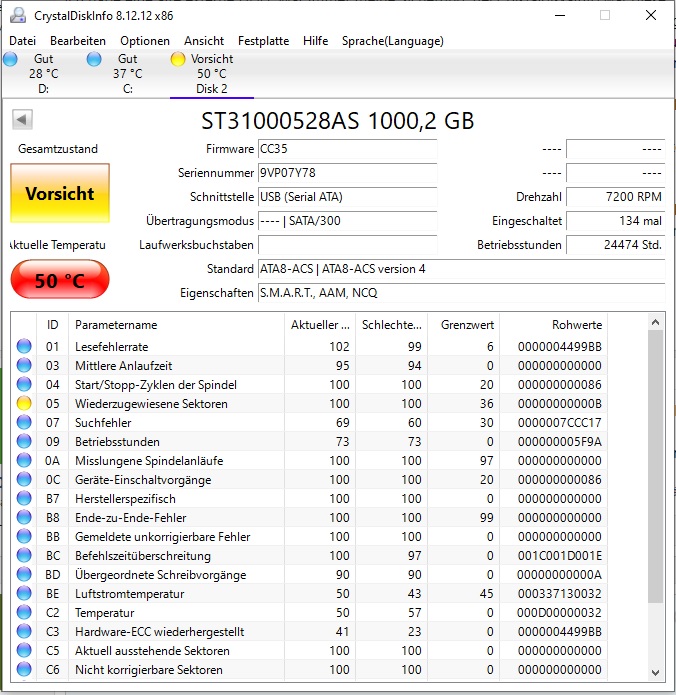Click the Parametername column header
Viewport: 676px width, 695px height.
[176, 325]
